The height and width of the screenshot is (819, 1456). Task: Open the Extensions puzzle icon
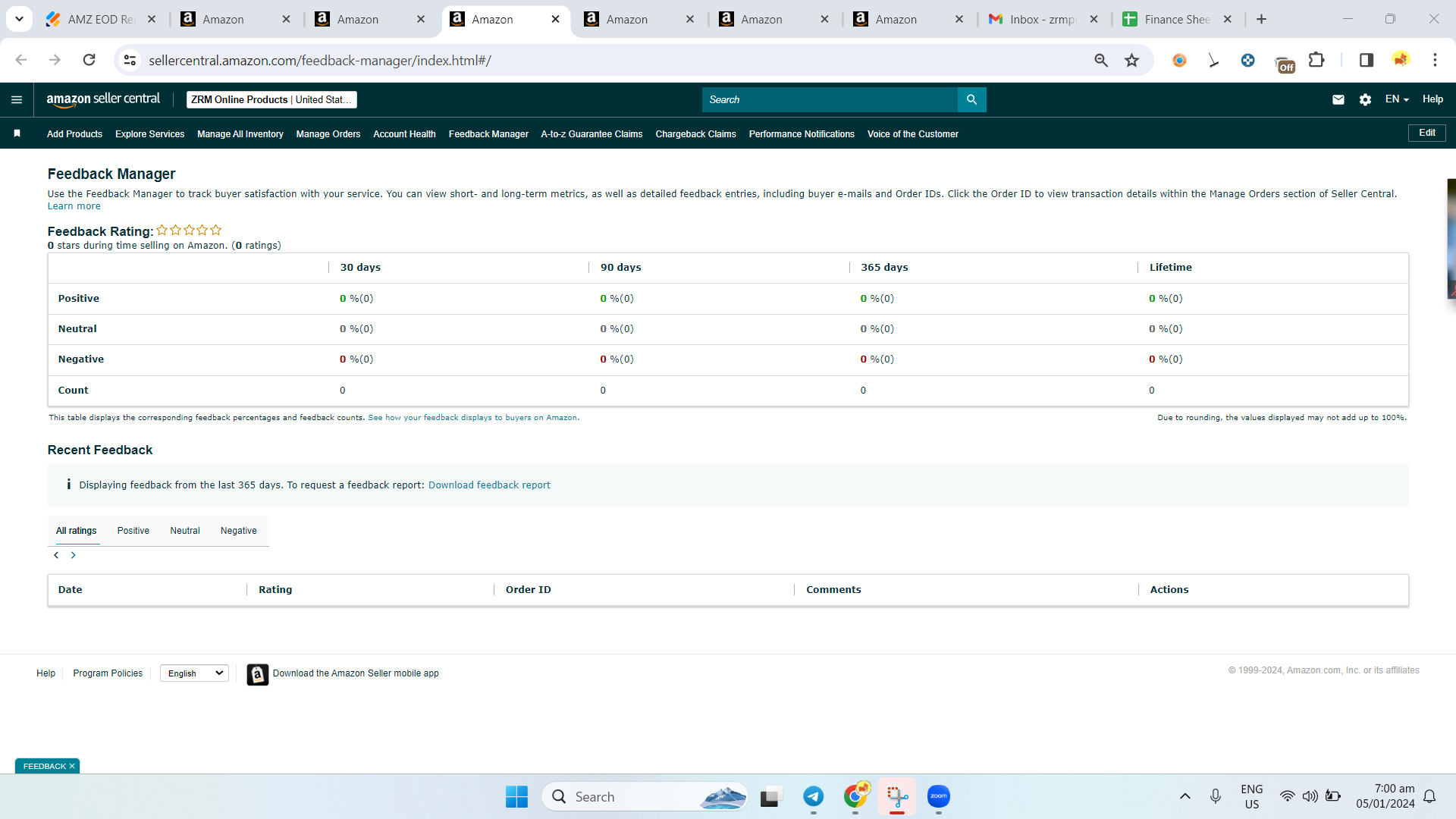pos(1317,60)
